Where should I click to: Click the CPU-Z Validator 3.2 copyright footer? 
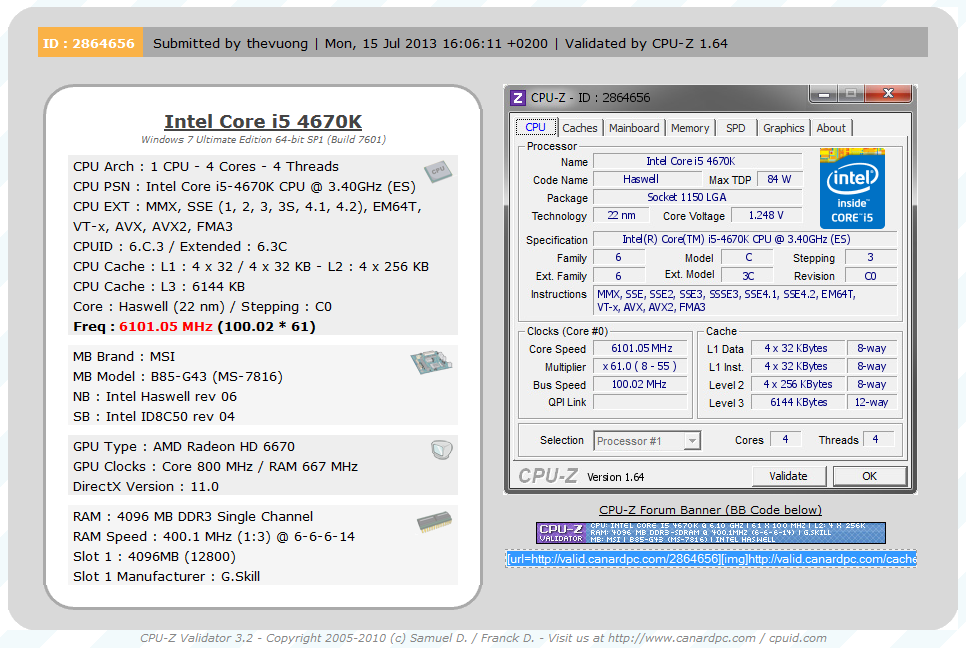[x=483, y=638]
